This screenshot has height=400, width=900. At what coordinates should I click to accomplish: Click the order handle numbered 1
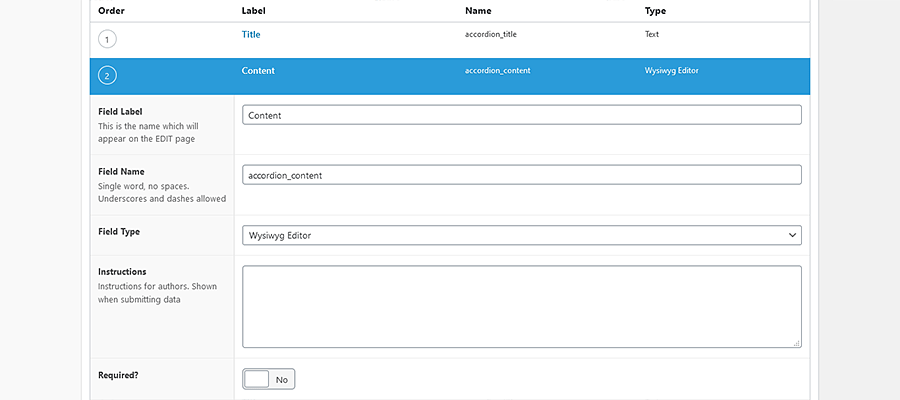click(x=107, y=39)
